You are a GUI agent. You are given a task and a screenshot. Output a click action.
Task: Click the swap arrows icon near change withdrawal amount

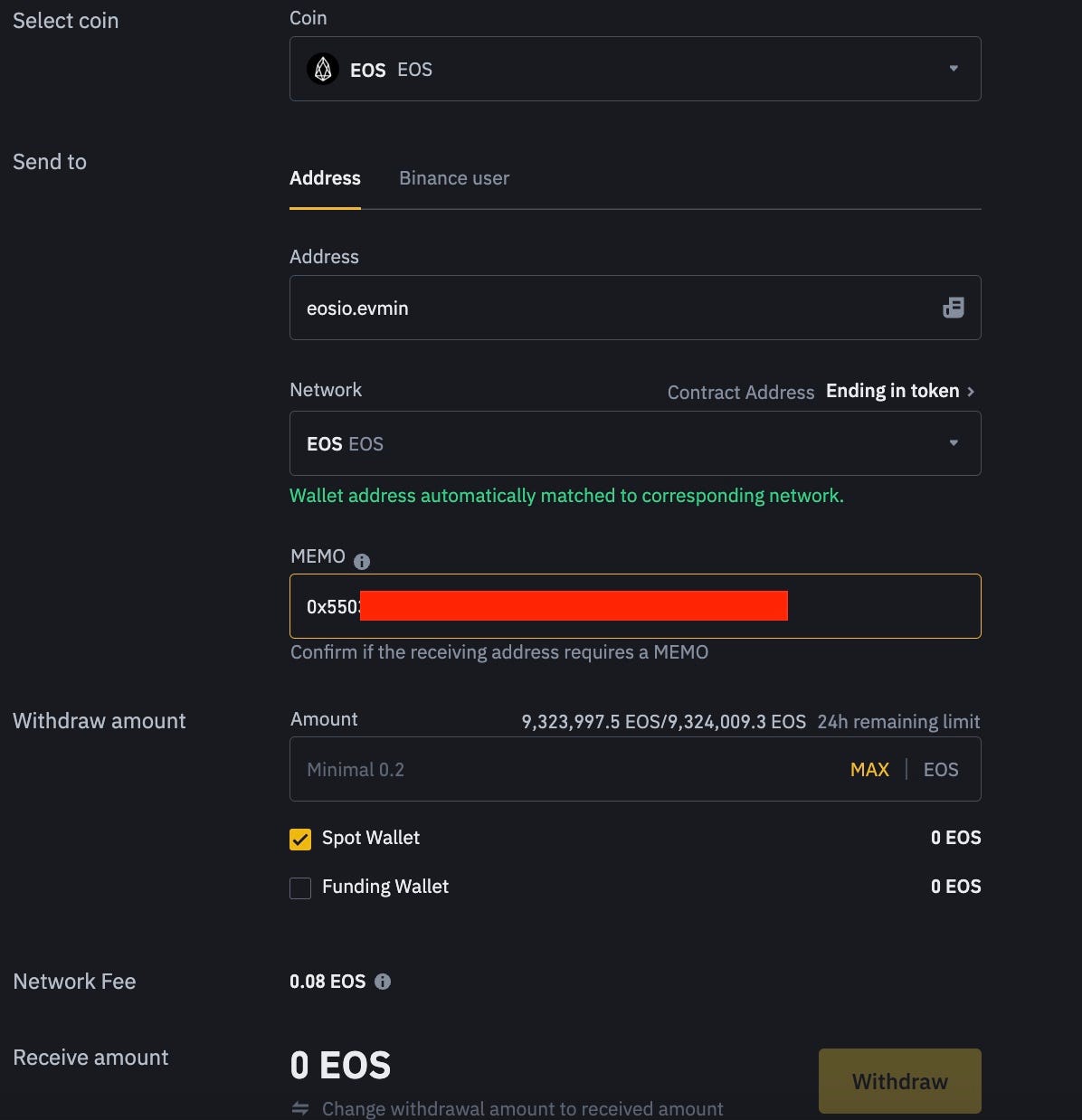point(299,1106)
